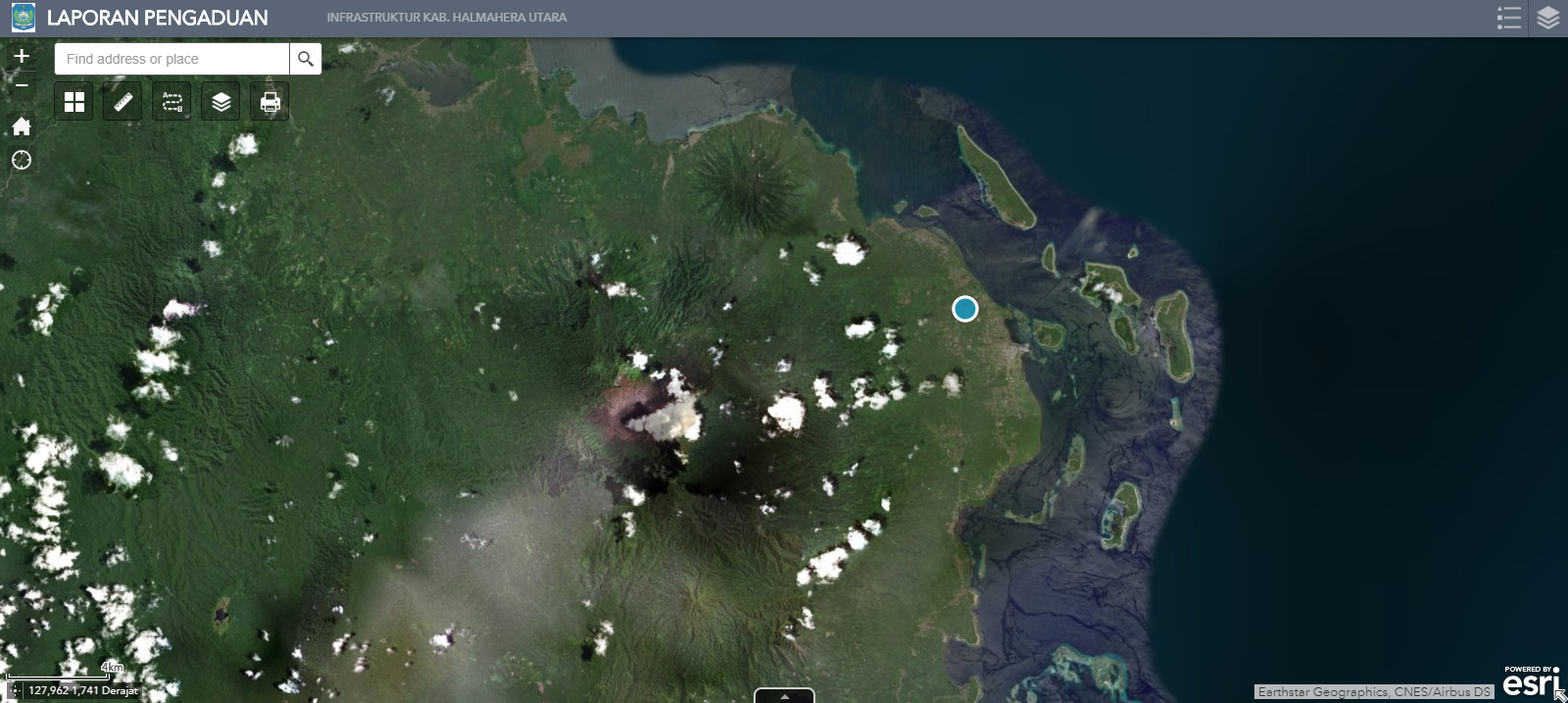This screenshot has width=1568, height=703.
Task: Click the regency emblem logo
Action: (23, 18)
